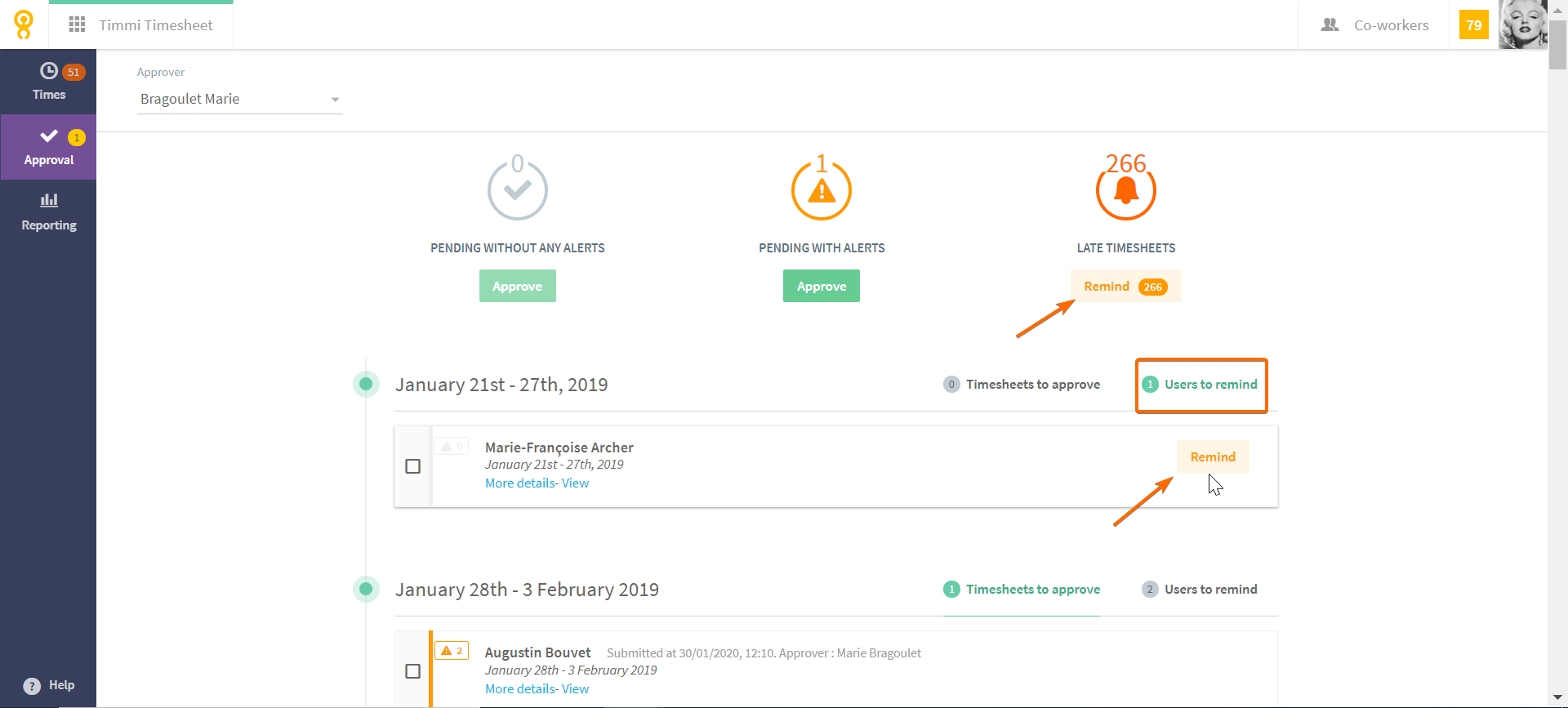
Task: Tick the Augustin Bouvet checkbox
Action: pyautogui.click(x=413, y=671)
